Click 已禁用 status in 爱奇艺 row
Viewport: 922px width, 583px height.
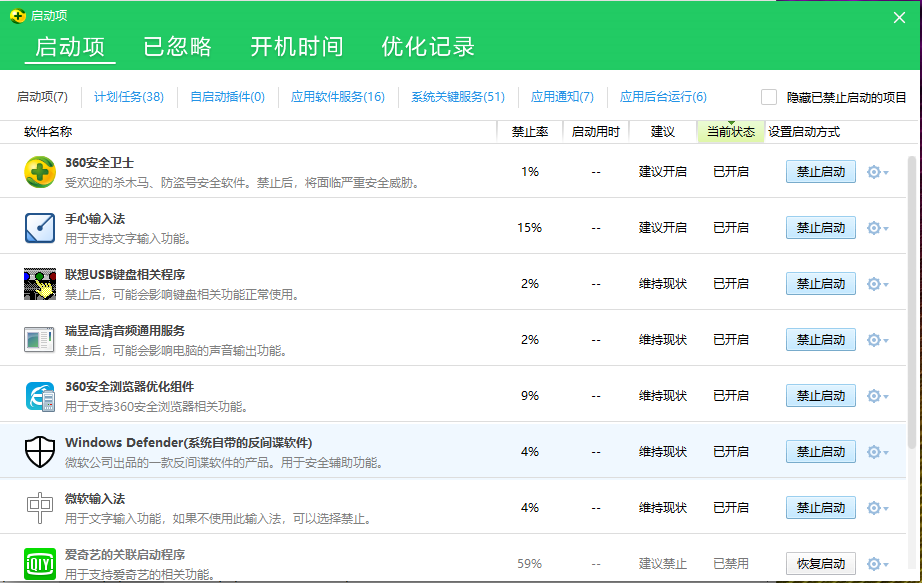(731, 564)
